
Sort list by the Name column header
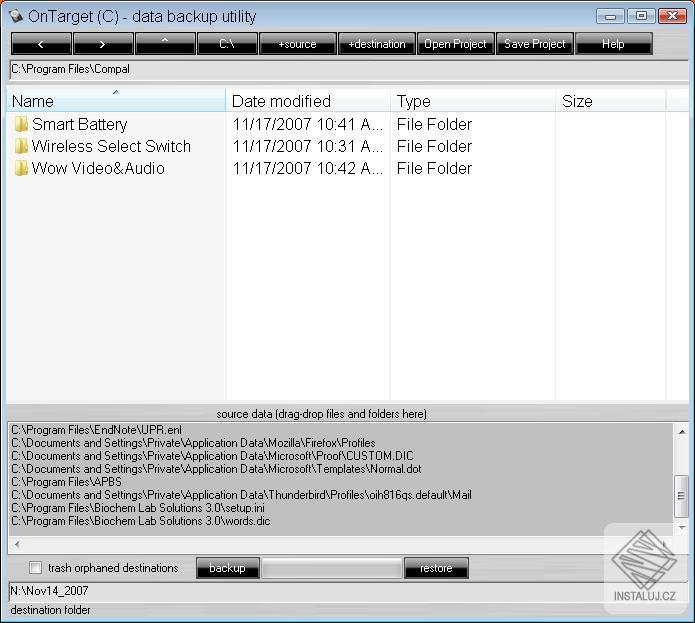116,101
